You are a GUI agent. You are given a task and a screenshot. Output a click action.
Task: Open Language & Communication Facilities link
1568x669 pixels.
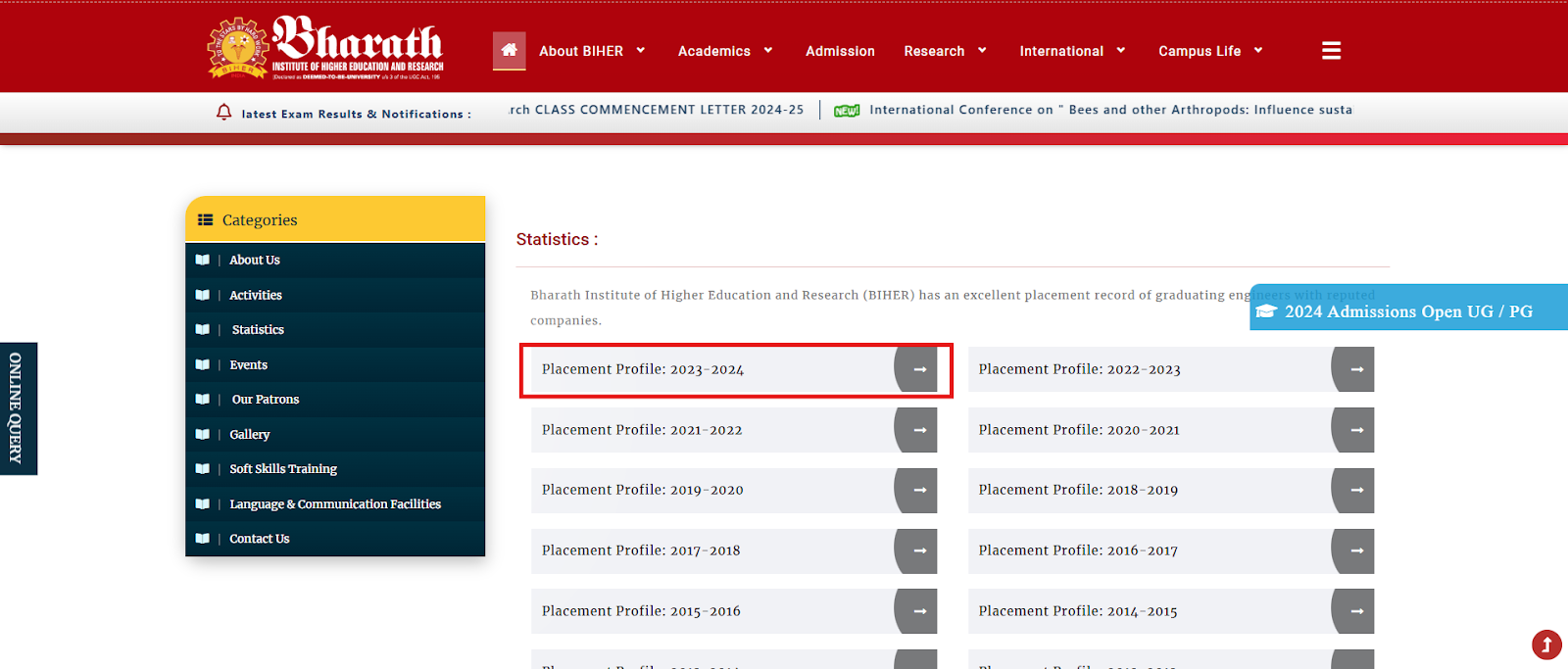click(335, 504)
